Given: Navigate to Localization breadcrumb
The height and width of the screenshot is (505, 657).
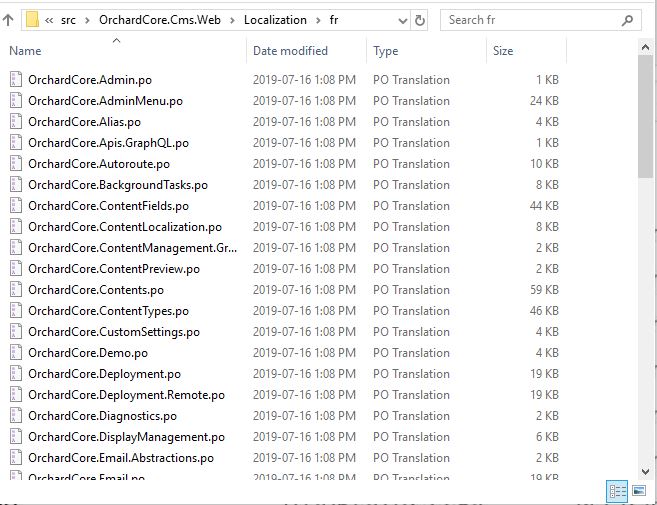Looking at the screenshot, I should tap(275, 20).
